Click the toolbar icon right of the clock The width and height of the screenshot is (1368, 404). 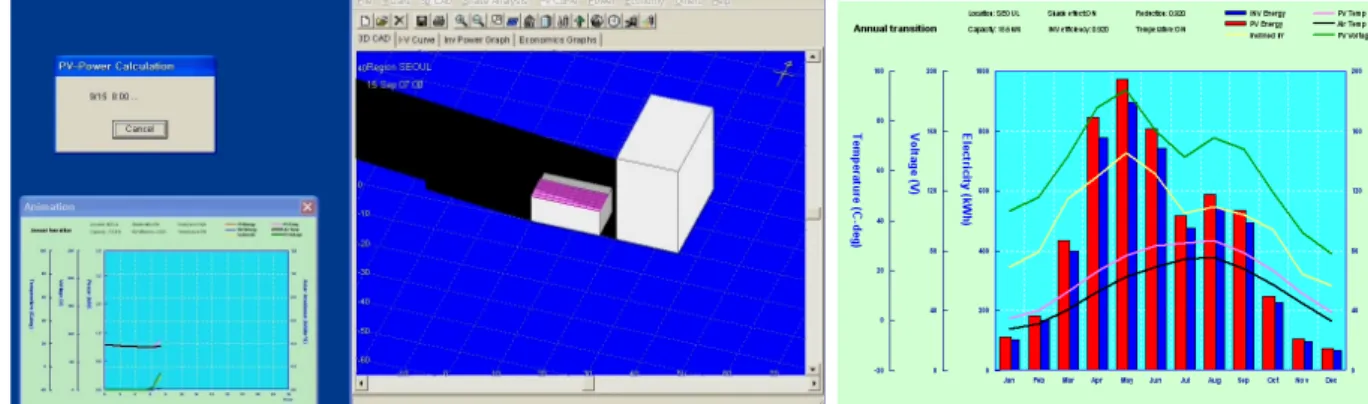tap(631, 21)
